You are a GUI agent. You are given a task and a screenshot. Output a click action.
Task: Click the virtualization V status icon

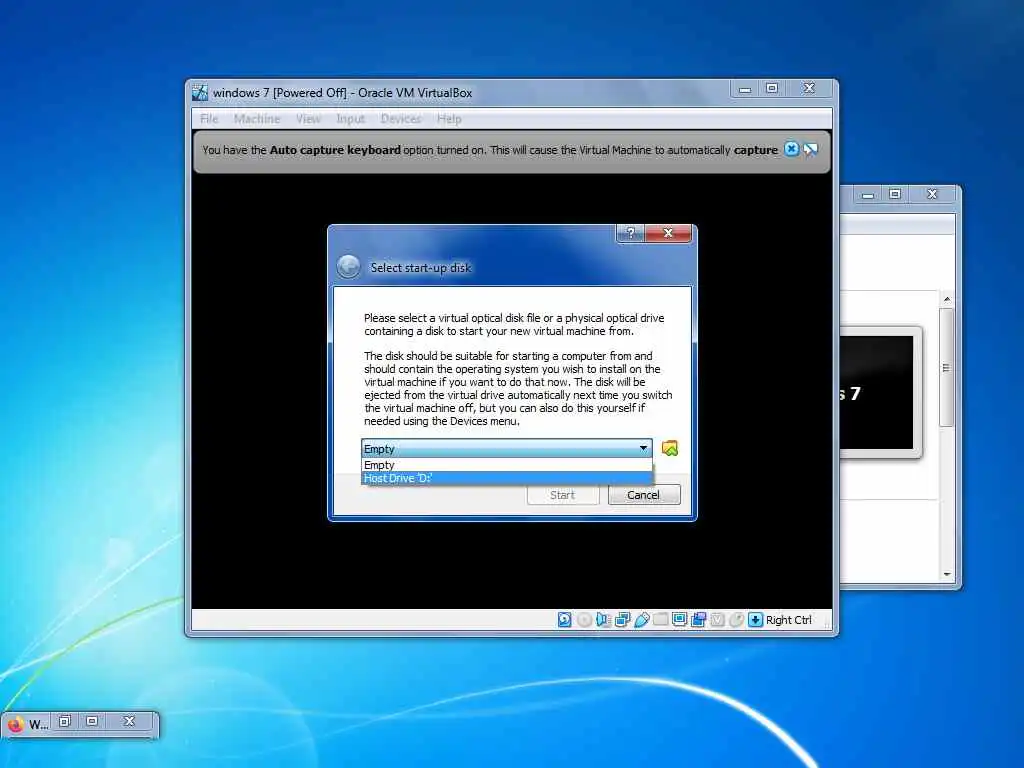pyautogui.click(x=717, y=619)
